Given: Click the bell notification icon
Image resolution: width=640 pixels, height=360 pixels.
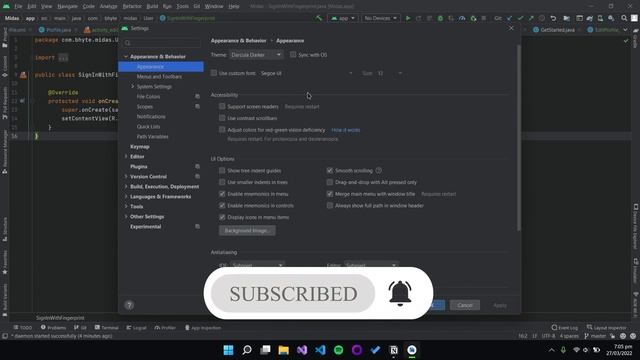Looking at the screenshot, I should [400, 293].
